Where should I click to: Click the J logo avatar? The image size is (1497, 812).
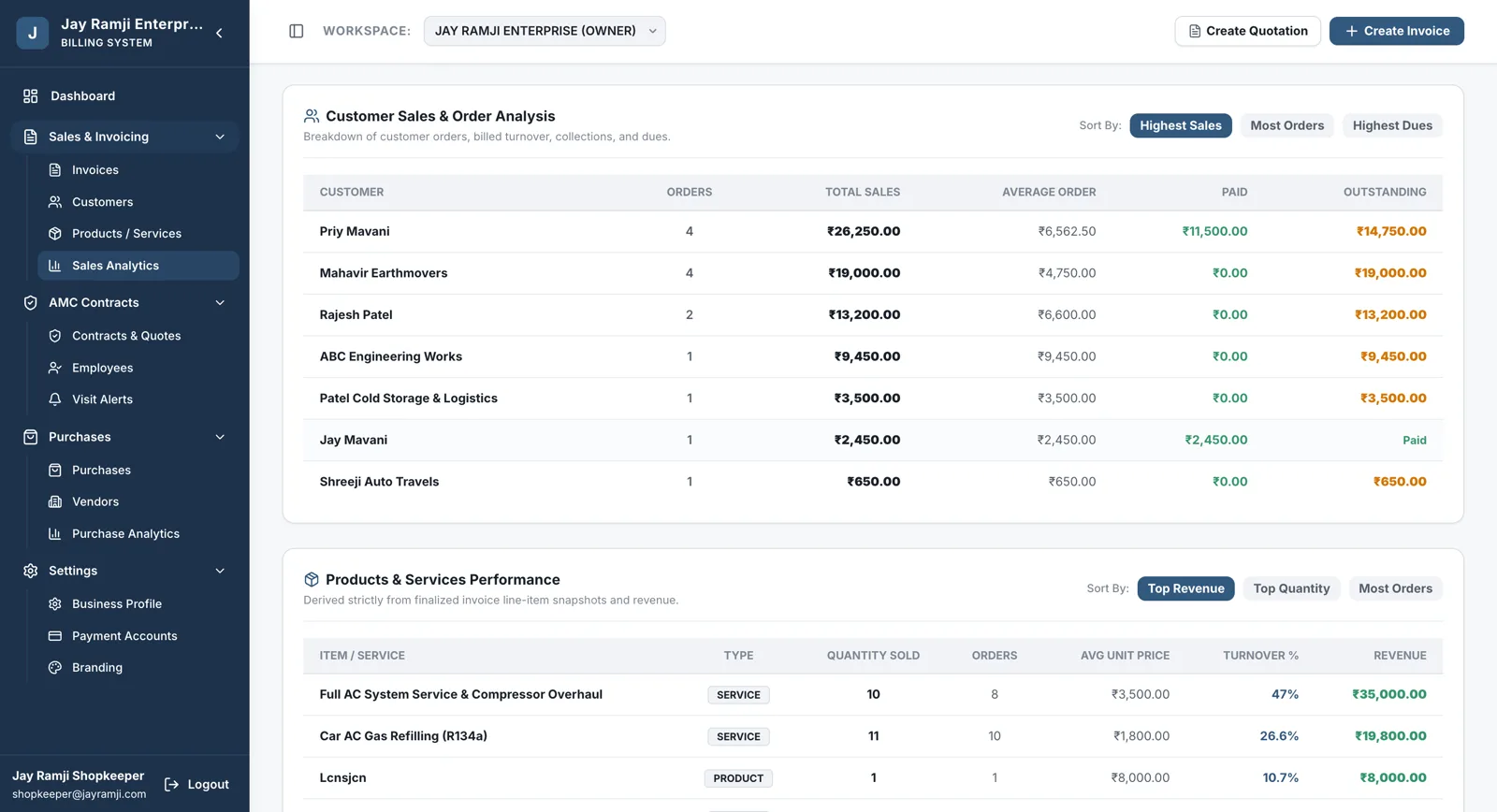coord(33,33)
